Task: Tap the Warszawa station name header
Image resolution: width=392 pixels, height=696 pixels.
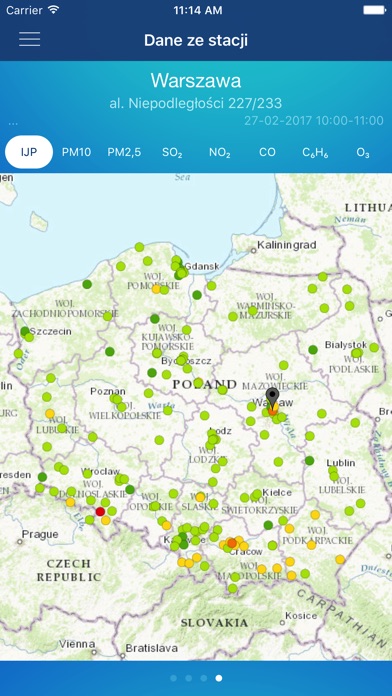Action: (196, 81)
